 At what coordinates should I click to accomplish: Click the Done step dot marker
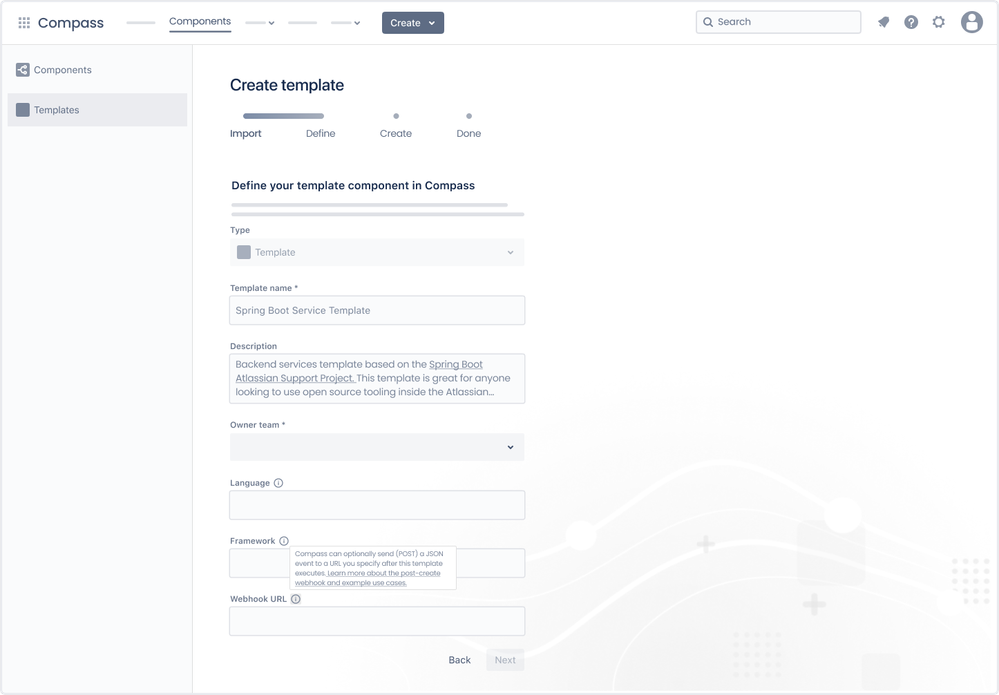coord(469,116)
